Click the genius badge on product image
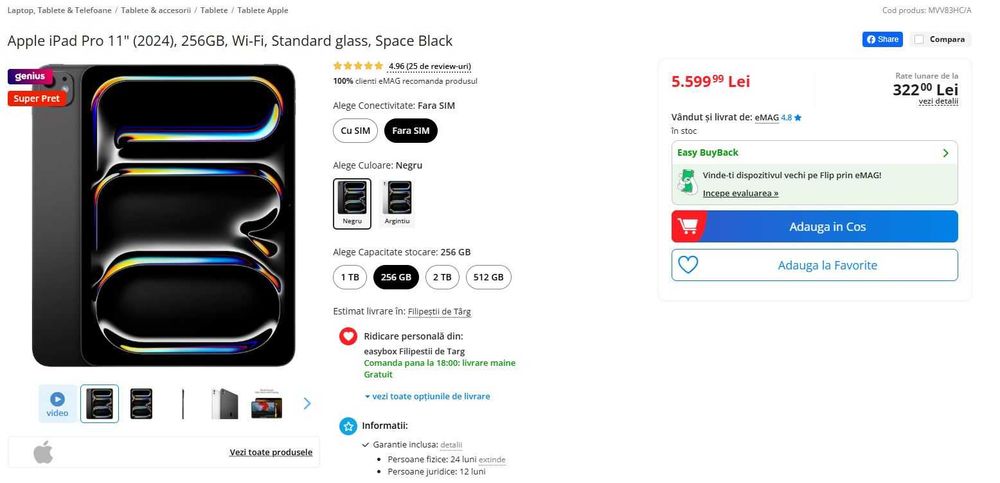1000x483 pixels. (x=28, y=77)
